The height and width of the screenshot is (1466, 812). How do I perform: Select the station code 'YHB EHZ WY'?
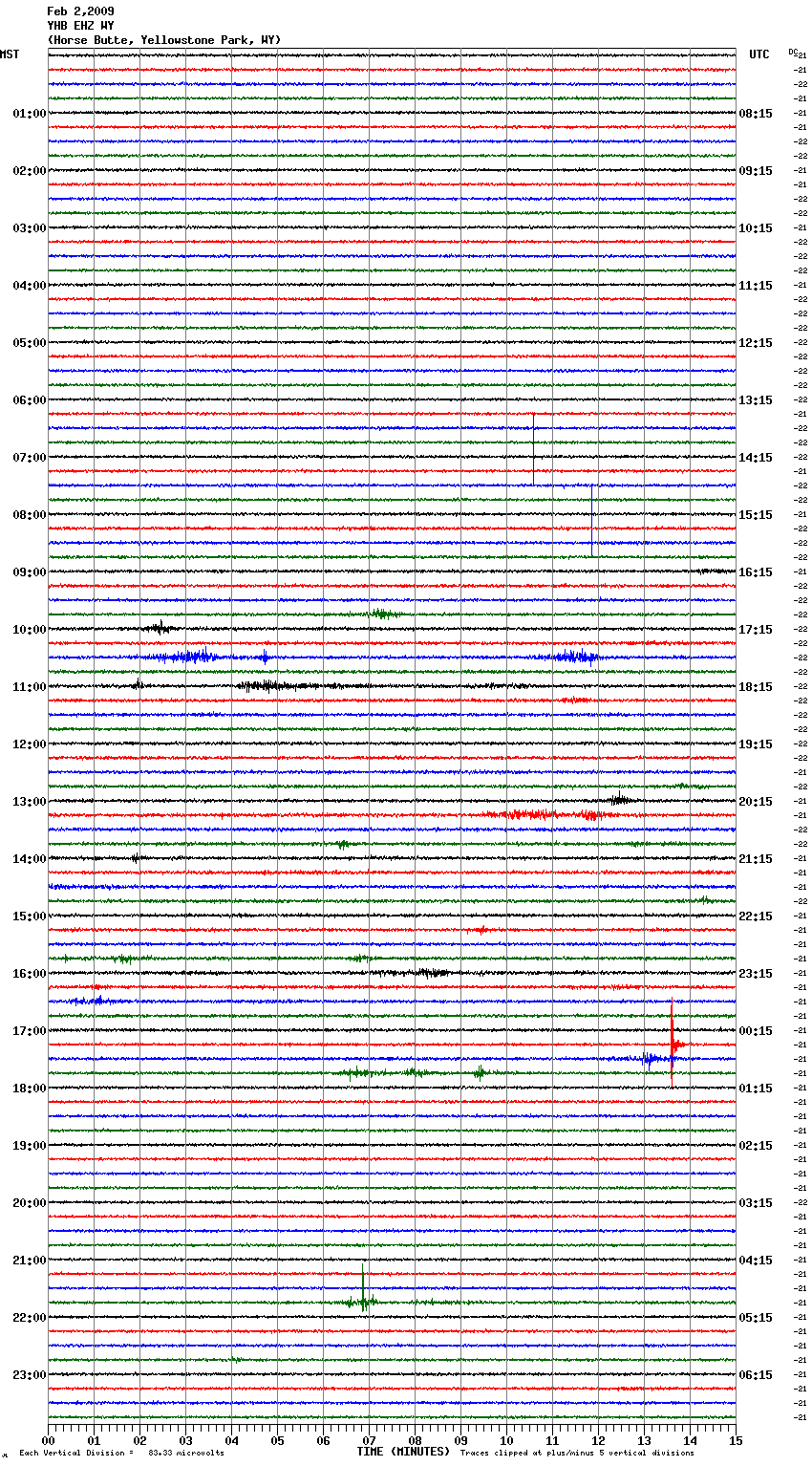80,26
